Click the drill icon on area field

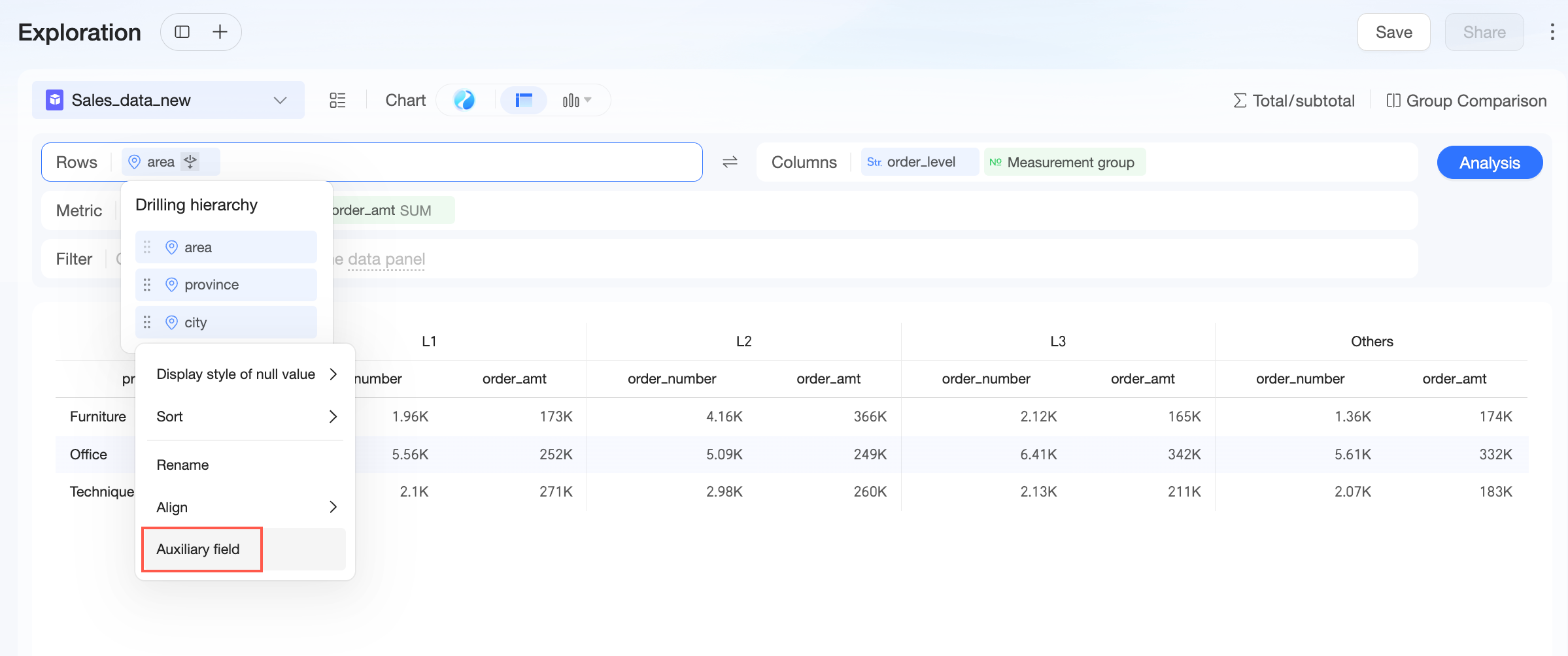(190, 161)
